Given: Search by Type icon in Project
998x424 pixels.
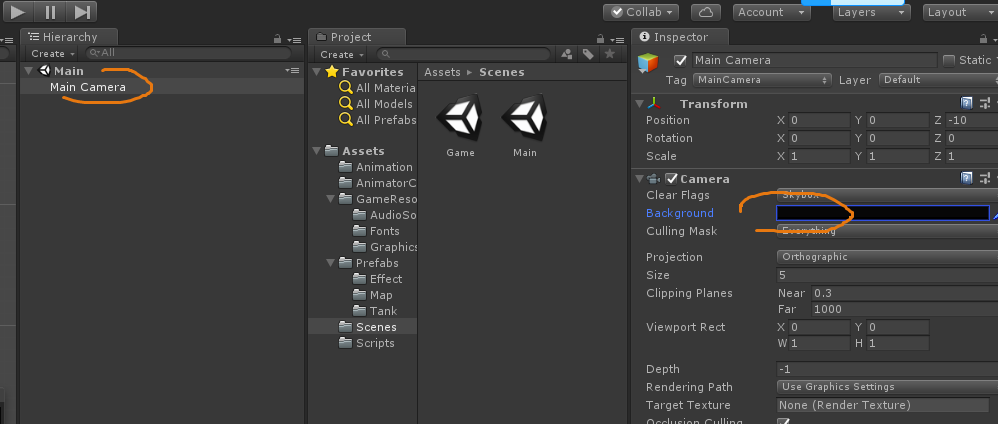Looking at the screenshot, I should click(566, 55).
